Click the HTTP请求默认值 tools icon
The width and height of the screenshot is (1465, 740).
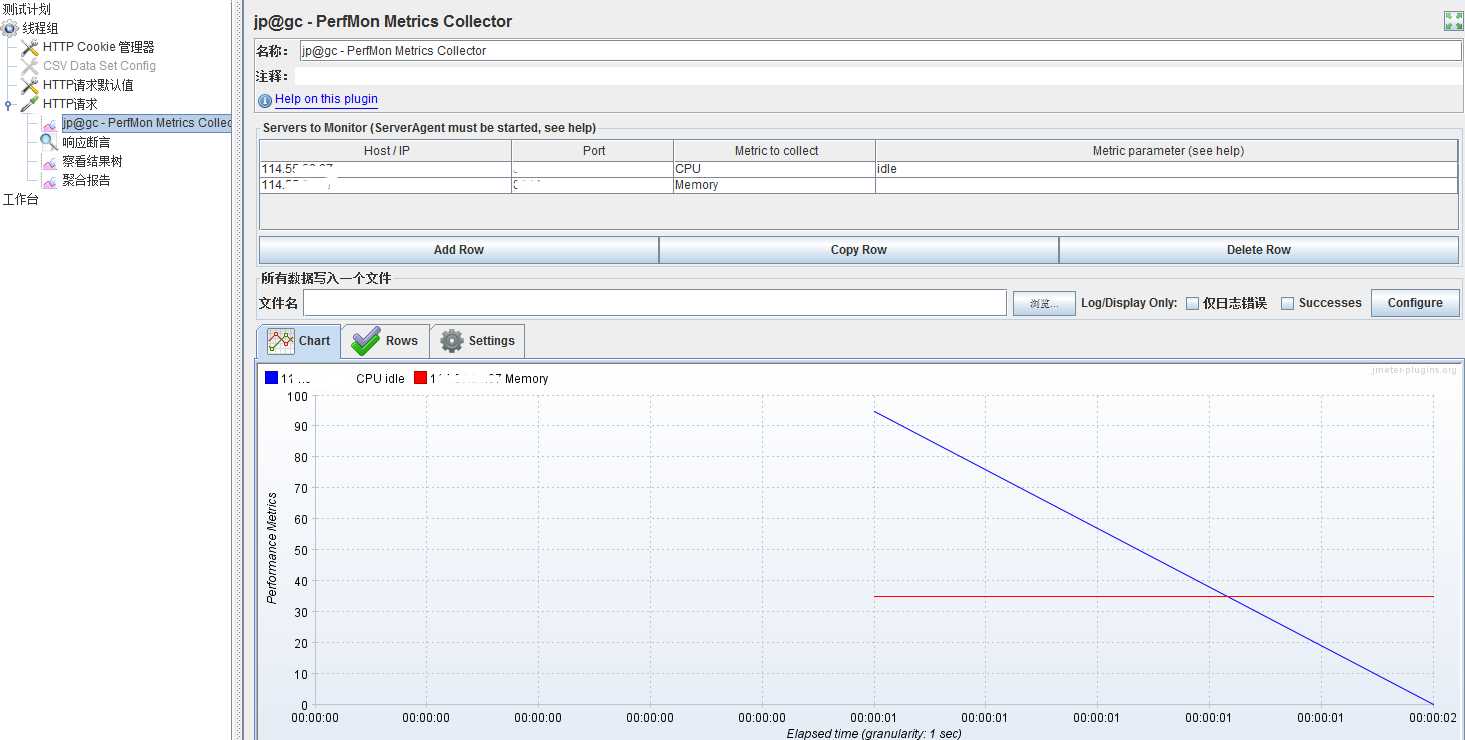pyautogui.click(x=30, y=85)
